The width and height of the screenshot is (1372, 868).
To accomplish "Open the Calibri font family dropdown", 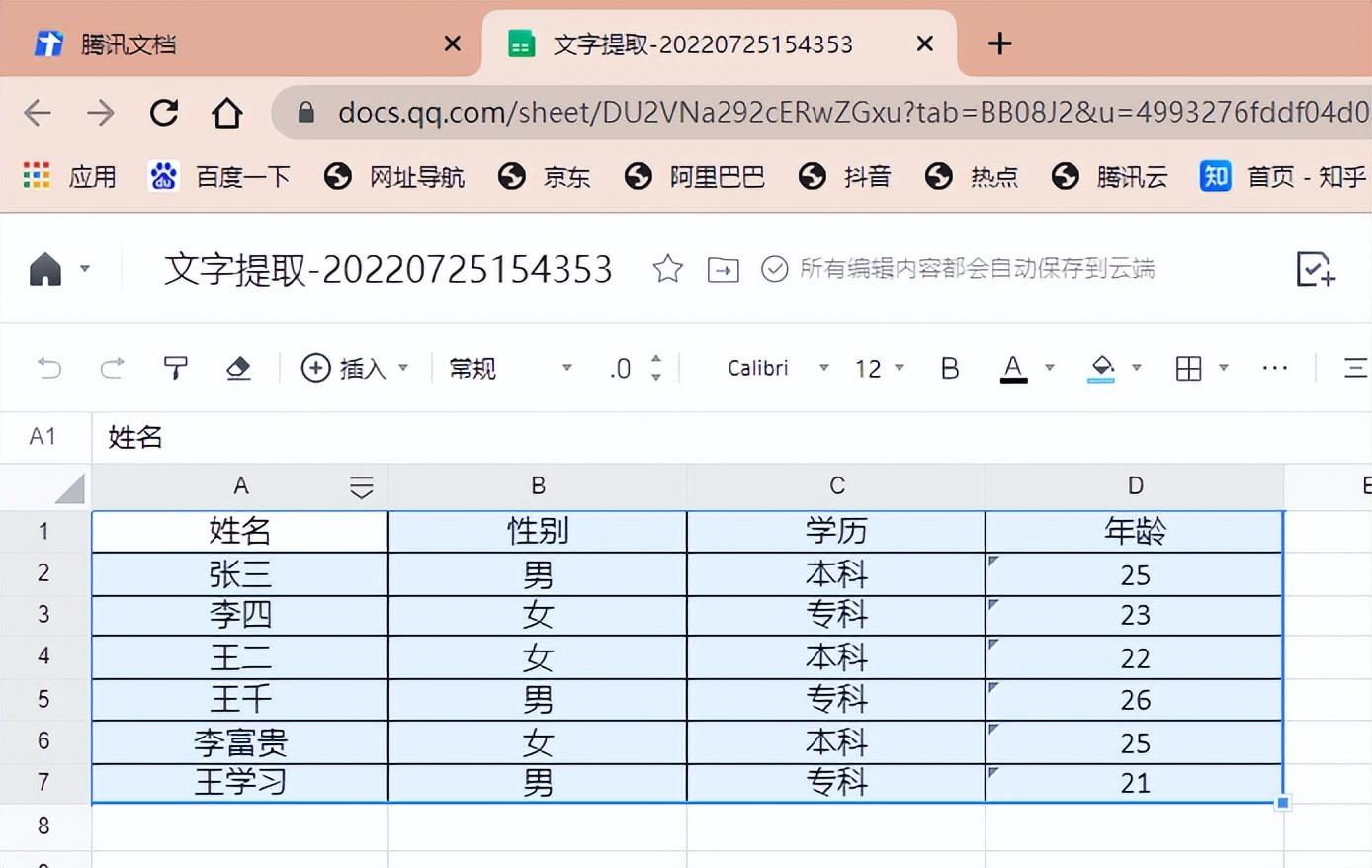I will pyautogui.click(x=758, y=368).
